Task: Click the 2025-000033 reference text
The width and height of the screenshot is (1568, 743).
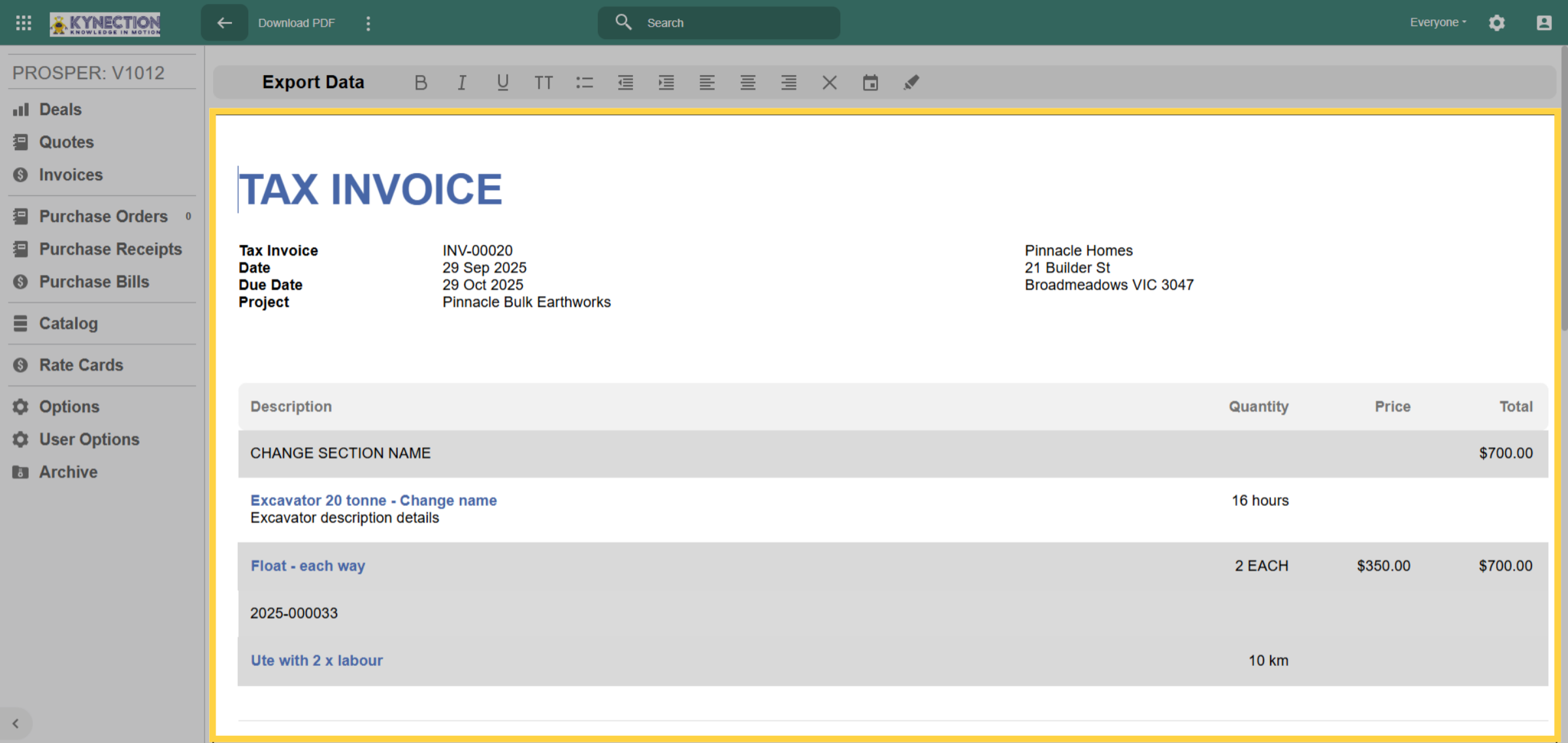Action: pyautogui.click(x=294, y=613)
